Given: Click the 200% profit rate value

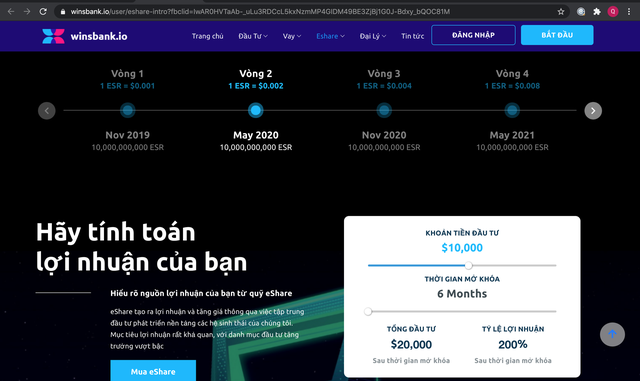Looking at the screenshot, I should coord(513,345).
